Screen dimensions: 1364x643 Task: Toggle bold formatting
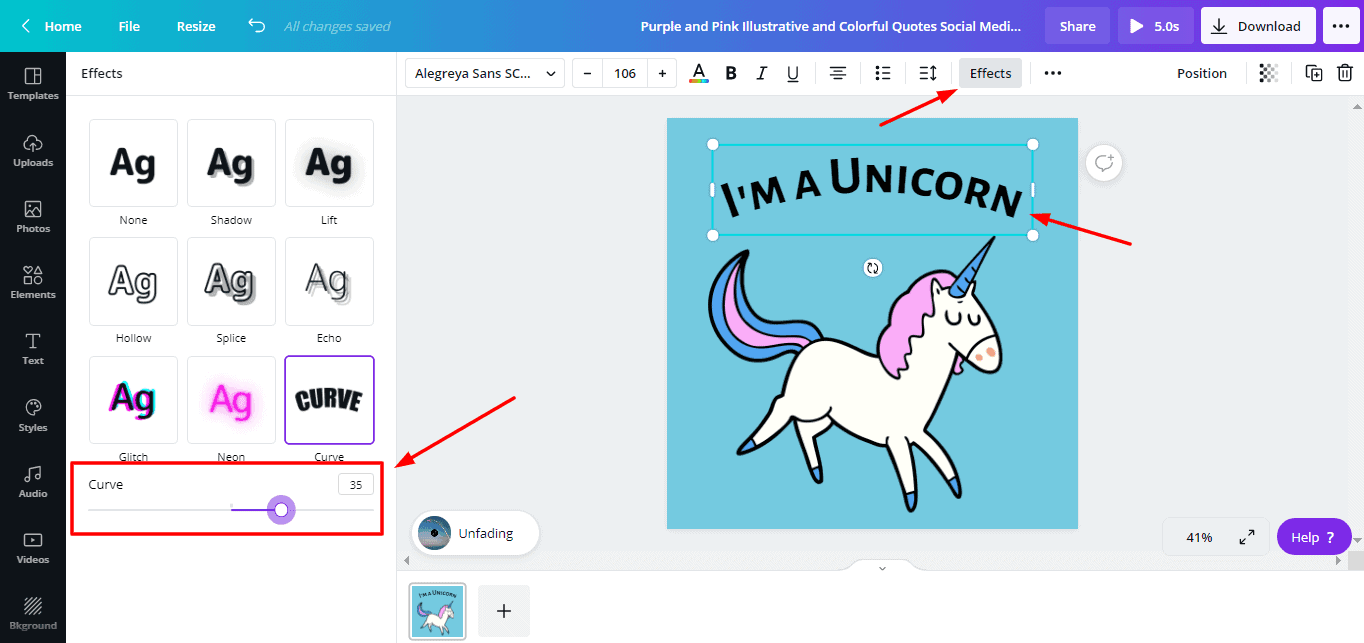point(731,73)
